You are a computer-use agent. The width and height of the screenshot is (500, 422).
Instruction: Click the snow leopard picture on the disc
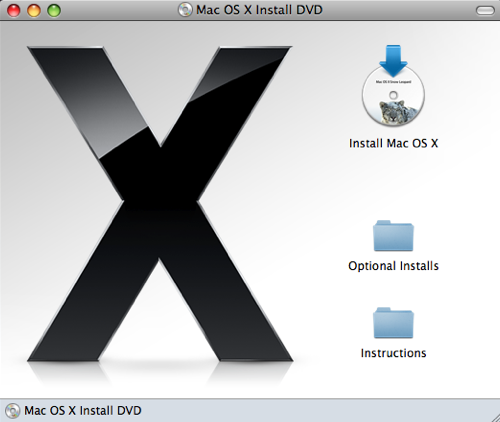[397, 112]
